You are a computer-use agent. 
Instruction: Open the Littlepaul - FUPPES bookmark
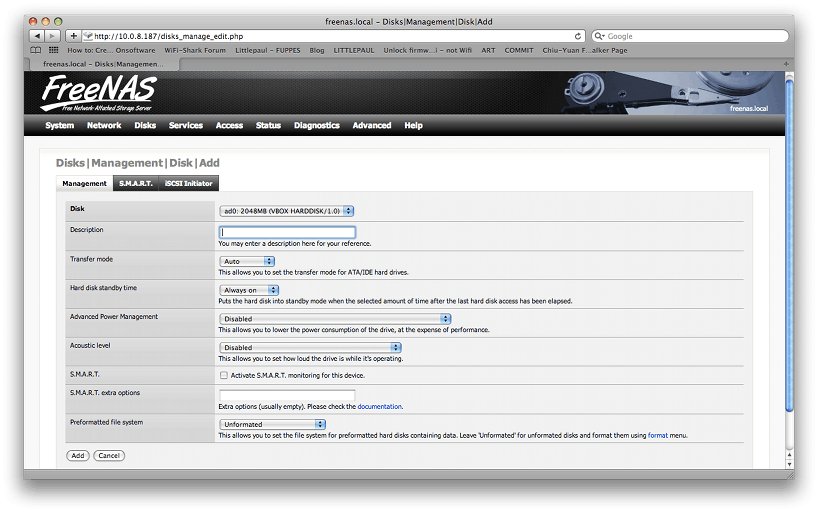[x=268, y=50]
